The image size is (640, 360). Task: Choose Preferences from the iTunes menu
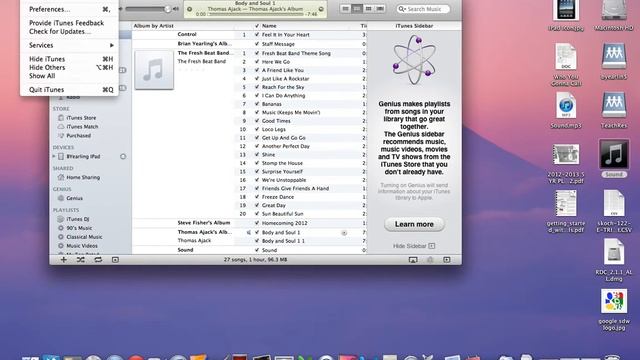coord(69,9)
